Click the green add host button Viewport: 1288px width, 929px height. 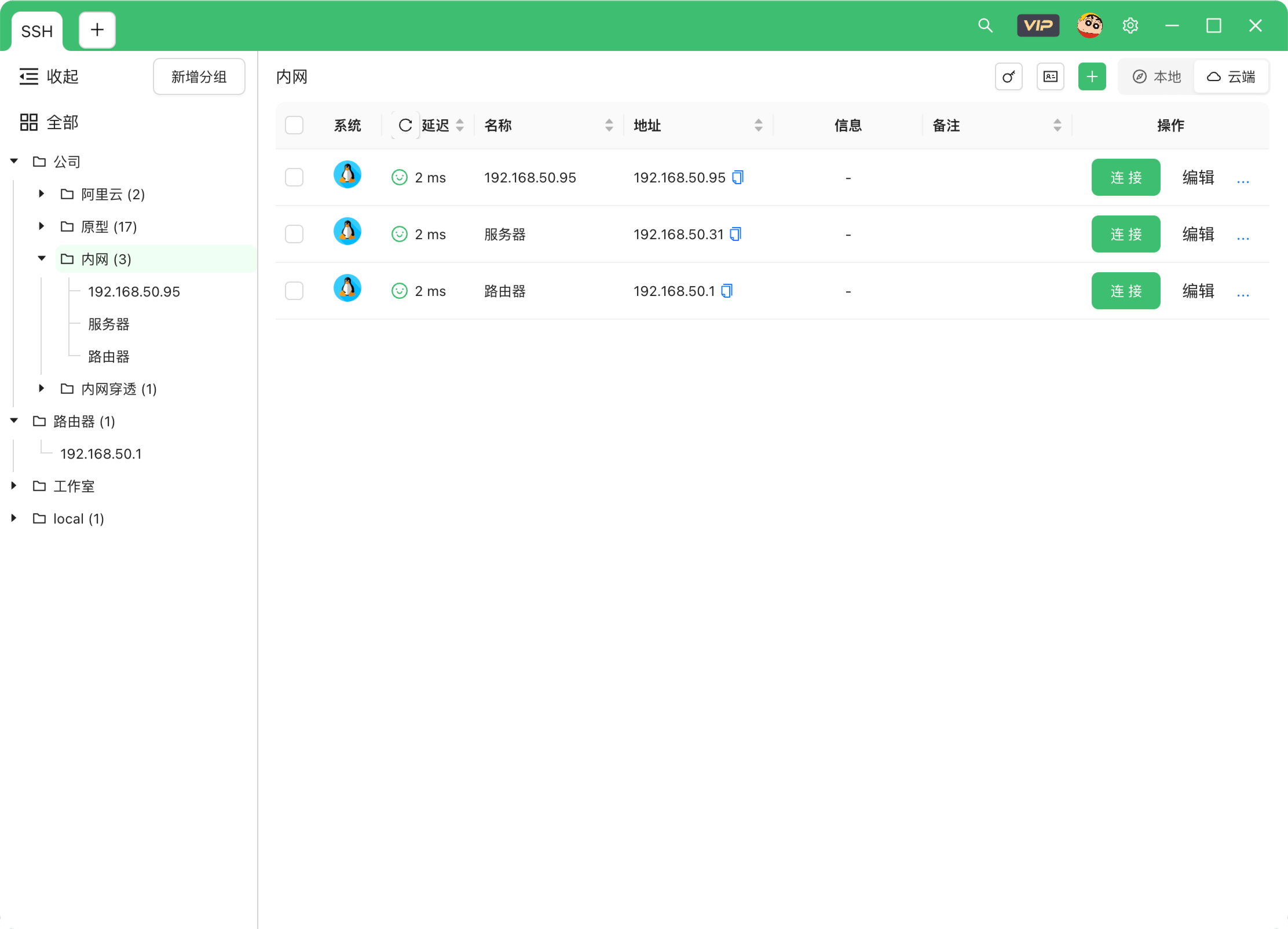1092,77
